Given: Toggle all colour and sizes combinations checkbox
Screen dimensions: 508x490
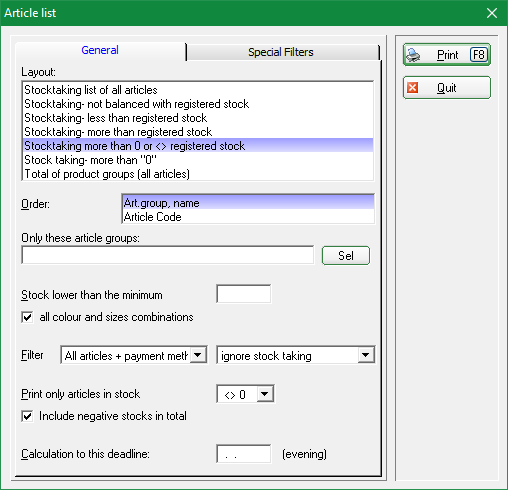Looking at the screenshot, I should pos(27,317).
